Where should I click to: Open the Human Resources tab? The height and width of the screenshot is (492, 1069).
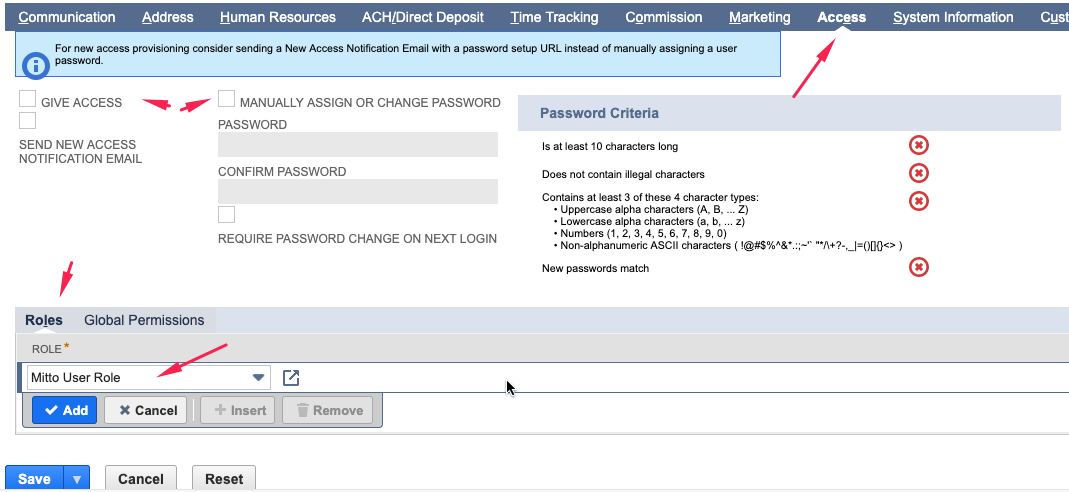pyautogui.click(x=278, y=17)
